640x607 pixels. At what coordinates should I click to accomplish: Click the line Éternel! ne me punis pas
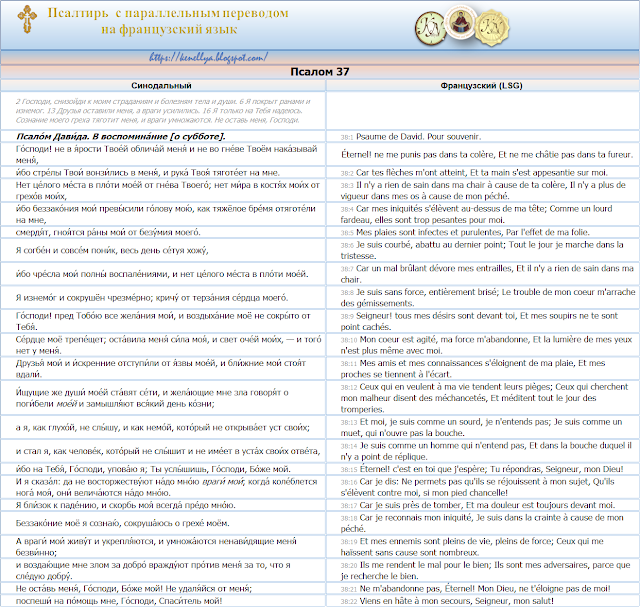[x=487, y=155]
